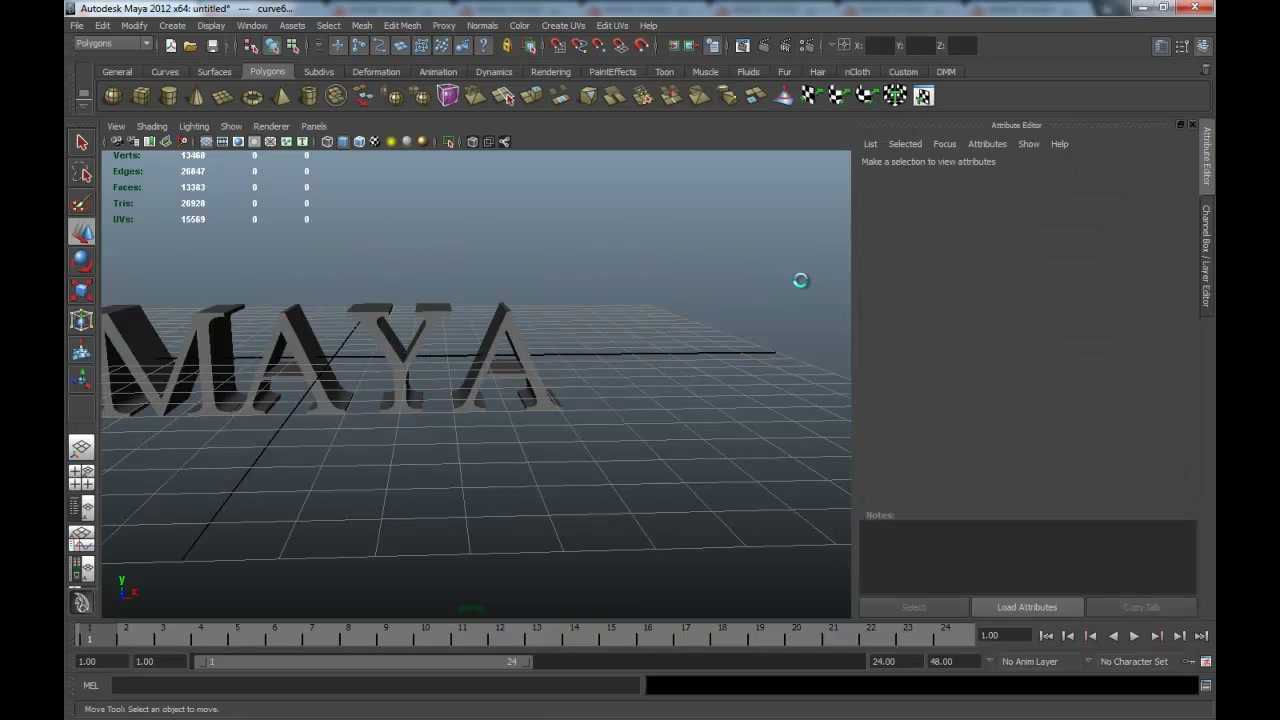Create a polygon cone from the shelf
The width and height of the screenshot is (1280, 720).
click(196, 96)
